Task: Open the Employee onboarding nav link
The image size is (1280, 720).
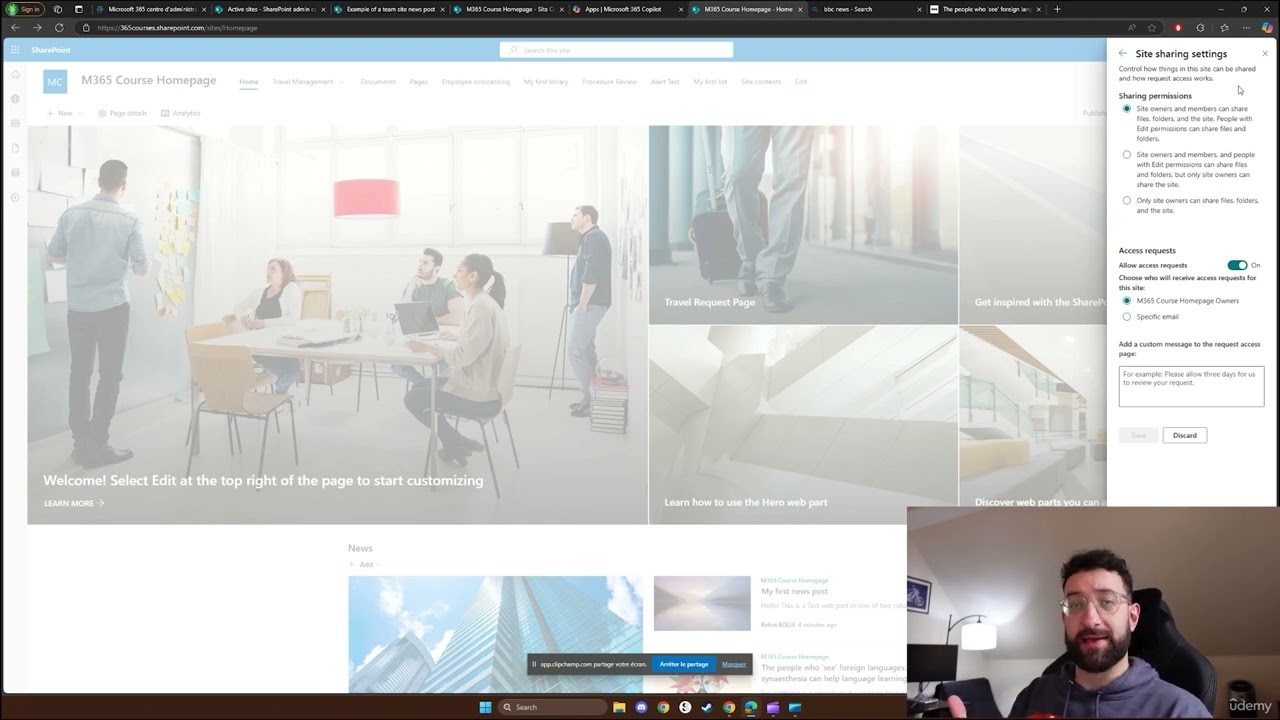Action: point(476,82)
